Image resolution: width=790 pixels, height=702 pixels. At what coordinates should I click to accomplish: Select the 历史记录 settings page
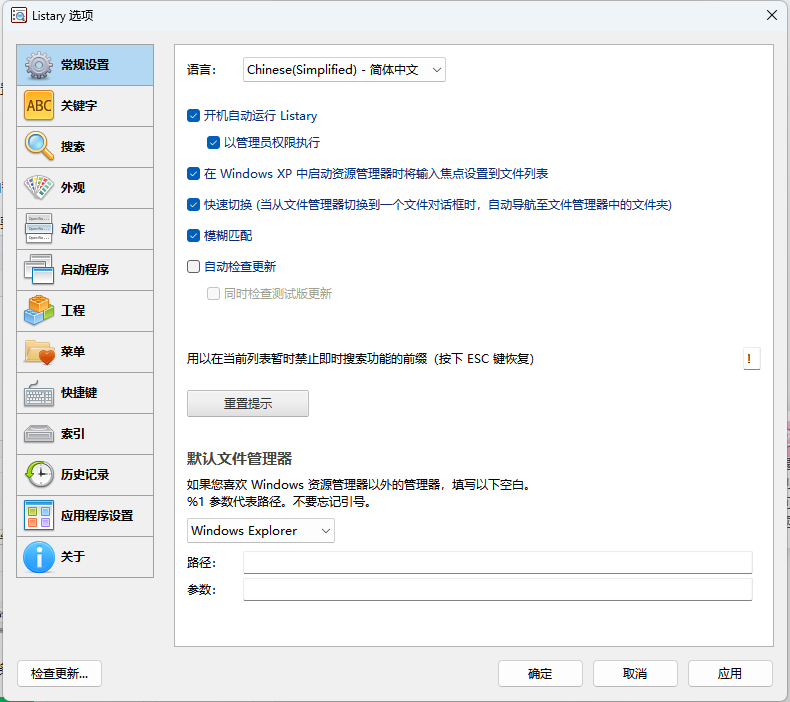(85, 475)
